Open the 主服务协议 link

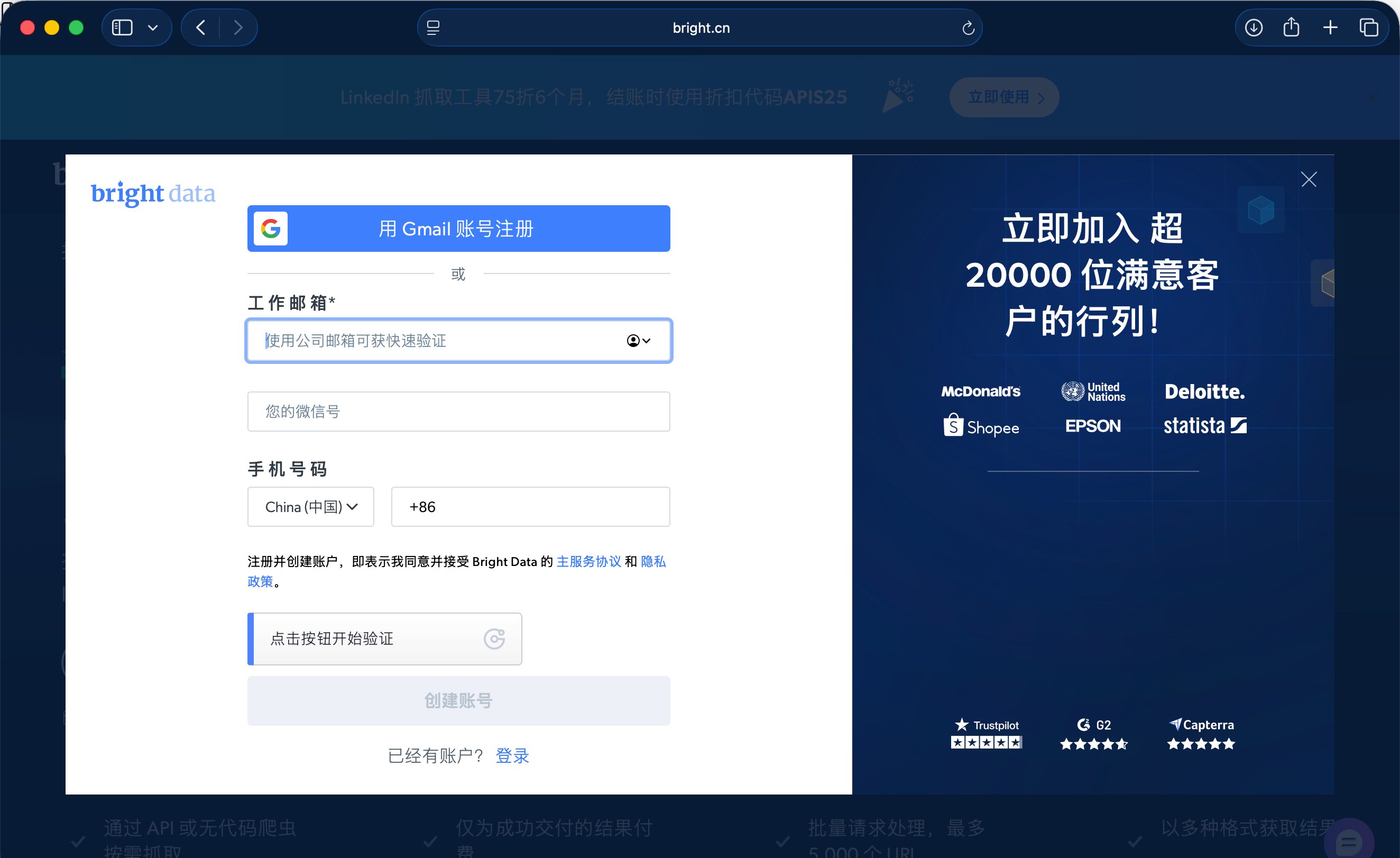(x=588, y=562)
